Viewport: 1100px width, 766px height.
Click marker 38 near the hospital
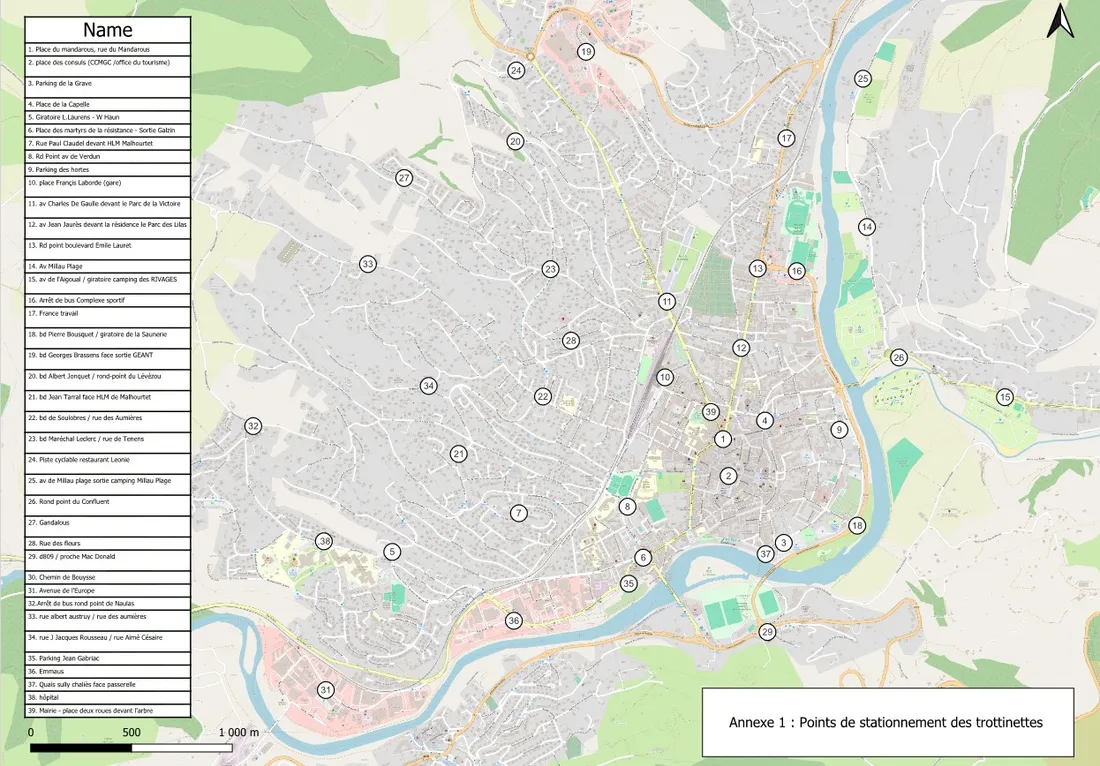click(x=324, y=541)
